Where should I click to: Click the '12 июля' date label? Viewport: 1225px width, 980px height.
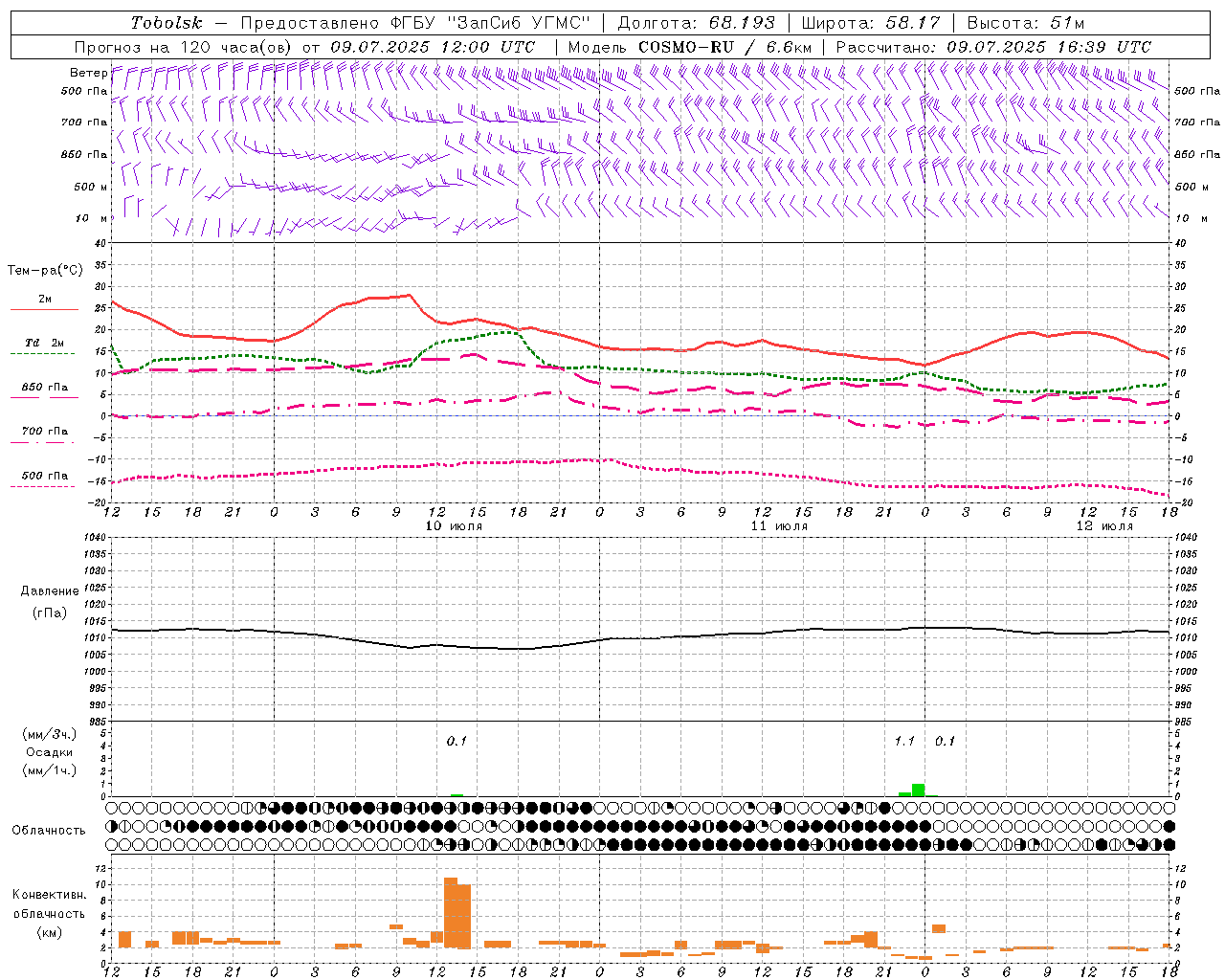click(1104, 526)
